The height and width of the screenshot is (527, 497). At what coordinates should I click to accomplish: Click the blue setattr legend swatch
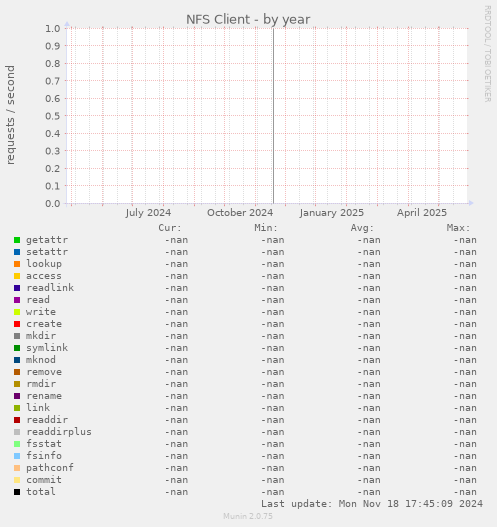[x=17, y=252]
